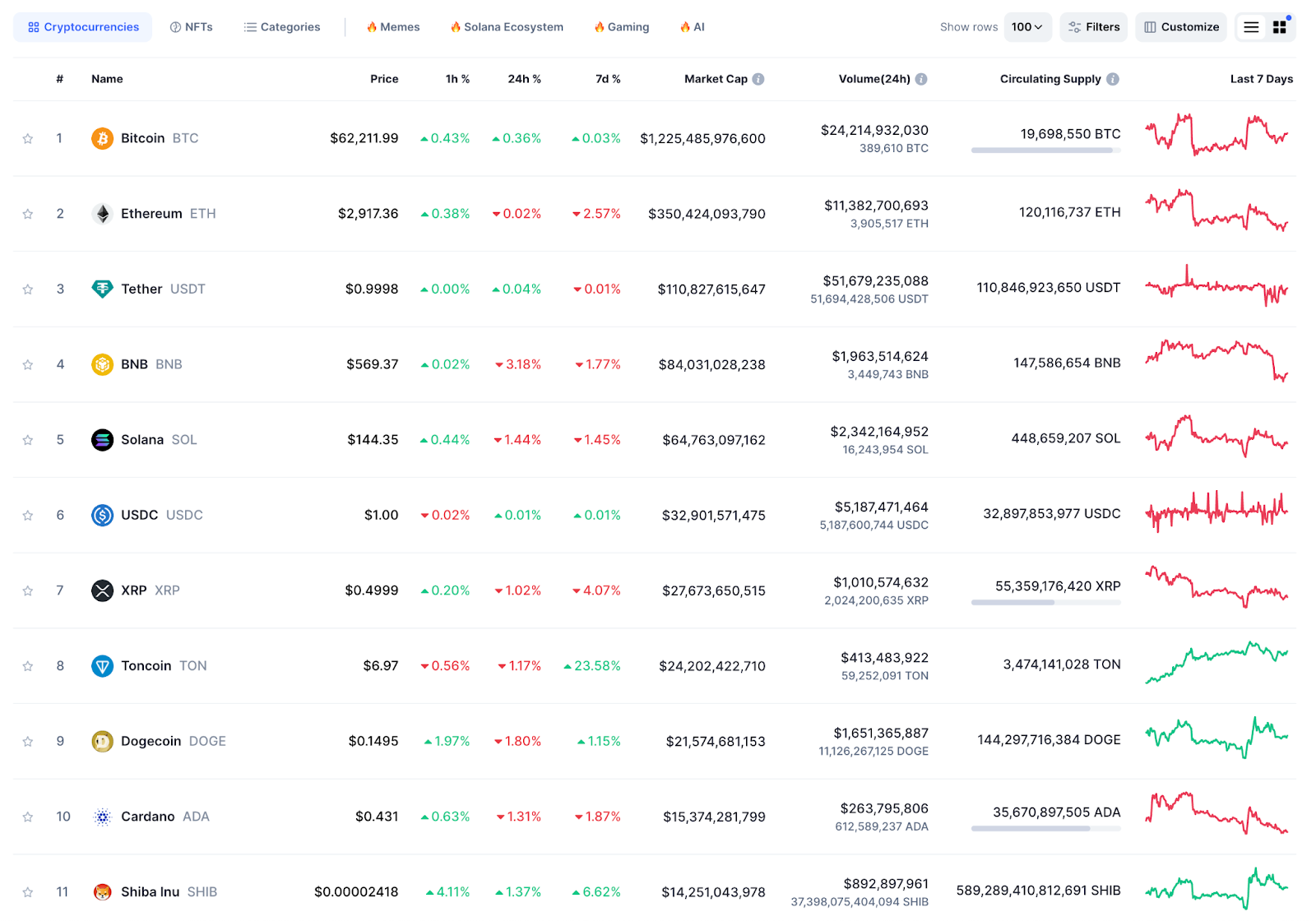Expand the Customize columns options
Screen dimensions: 1316x921
1181,27
